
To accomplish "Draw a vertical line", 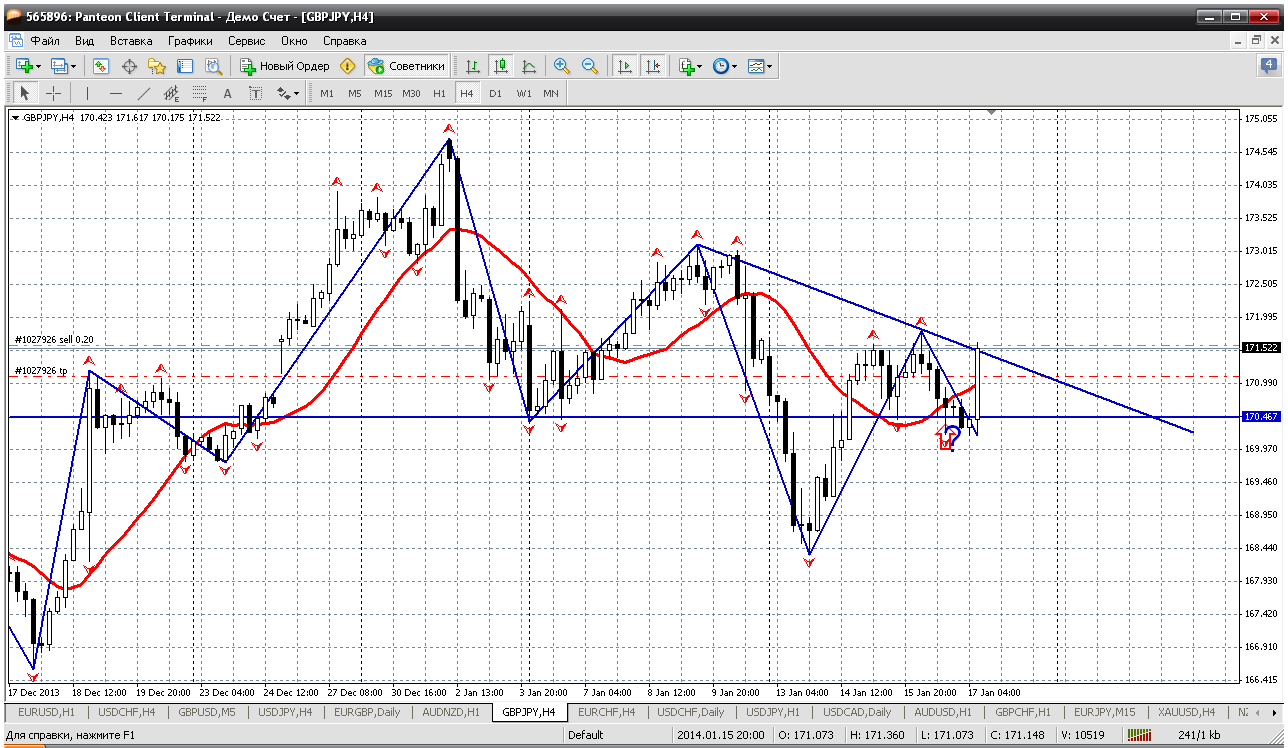I will pyautogui.click(x=87, y=93).
